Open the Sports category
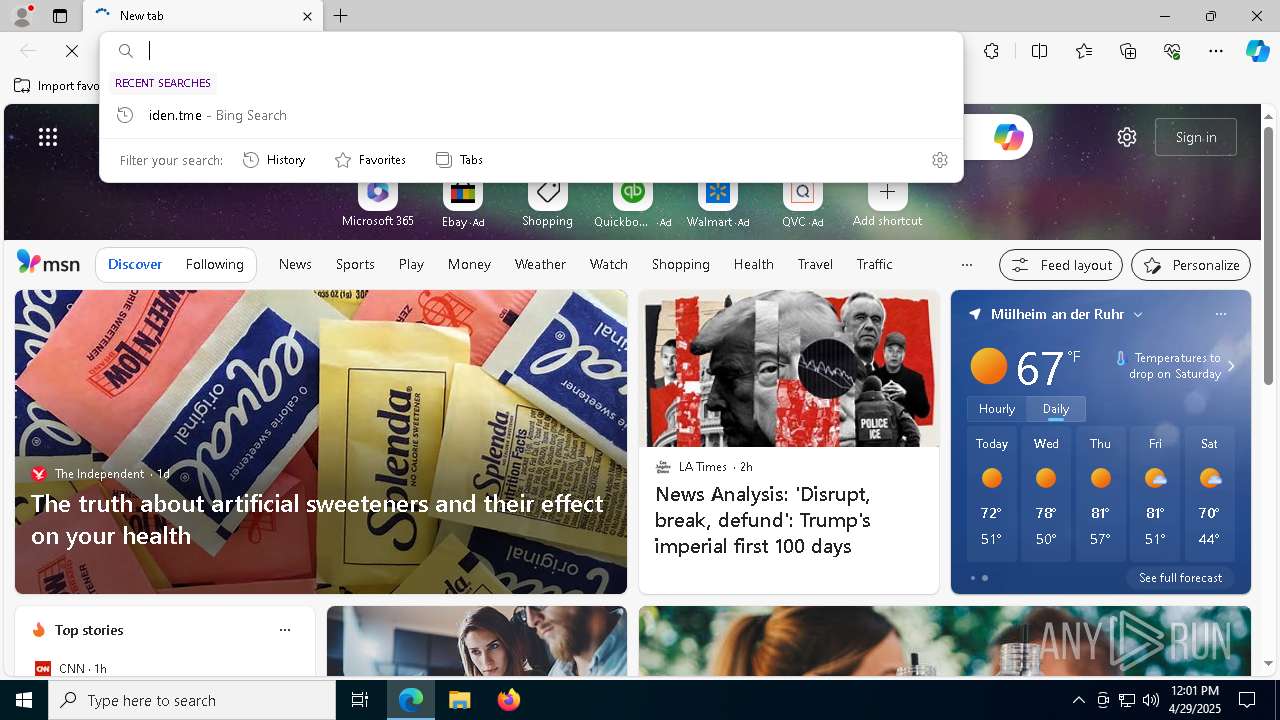1280x720 pixels. click(355, 265)
